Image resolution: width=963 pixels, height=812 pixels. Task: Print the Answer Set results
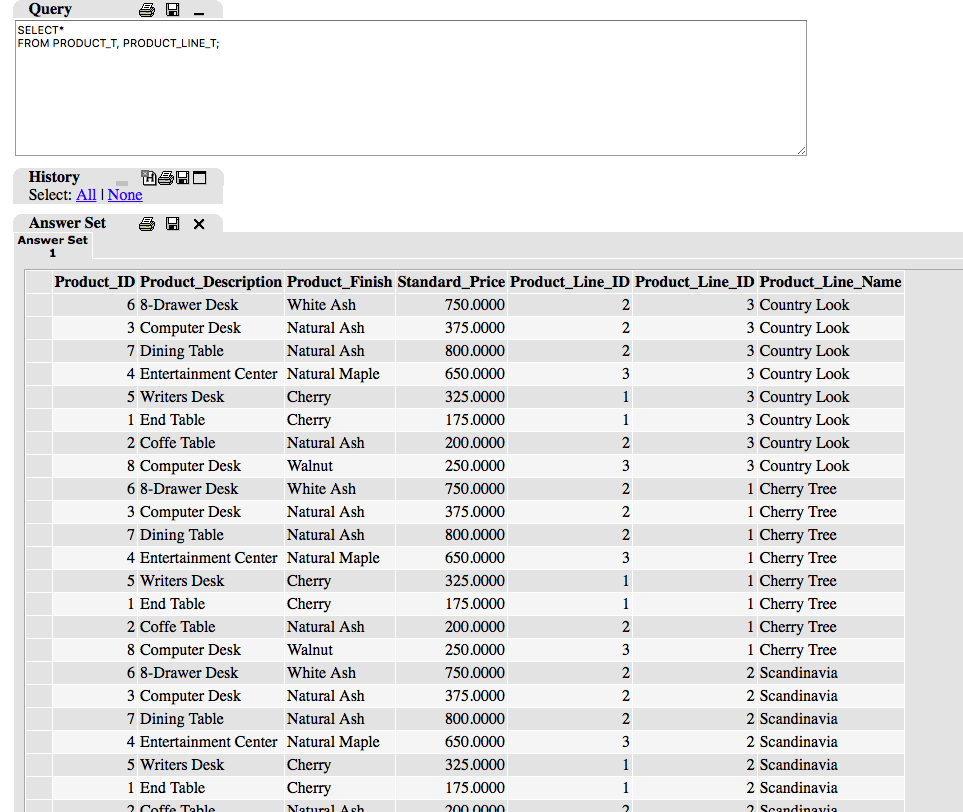coord(147,224)
